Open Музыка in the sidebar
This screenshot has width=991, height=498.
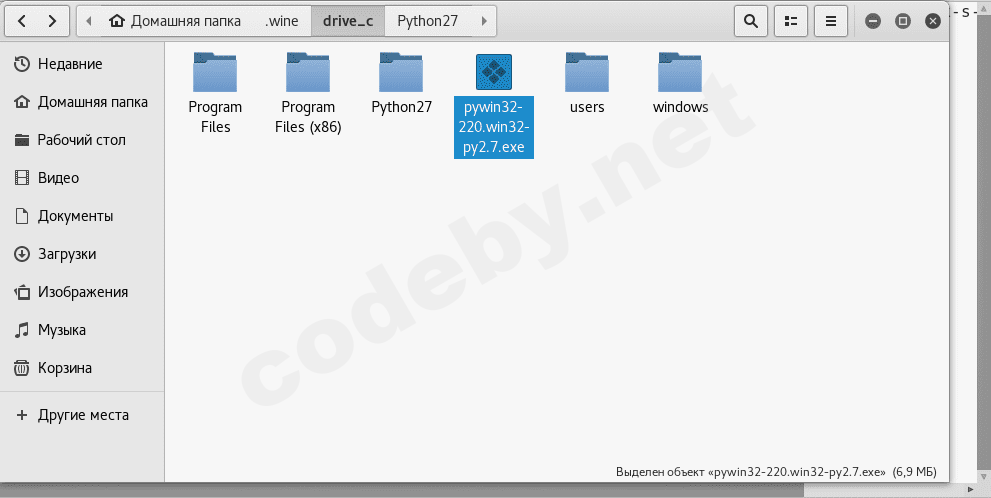pos(82,329)
